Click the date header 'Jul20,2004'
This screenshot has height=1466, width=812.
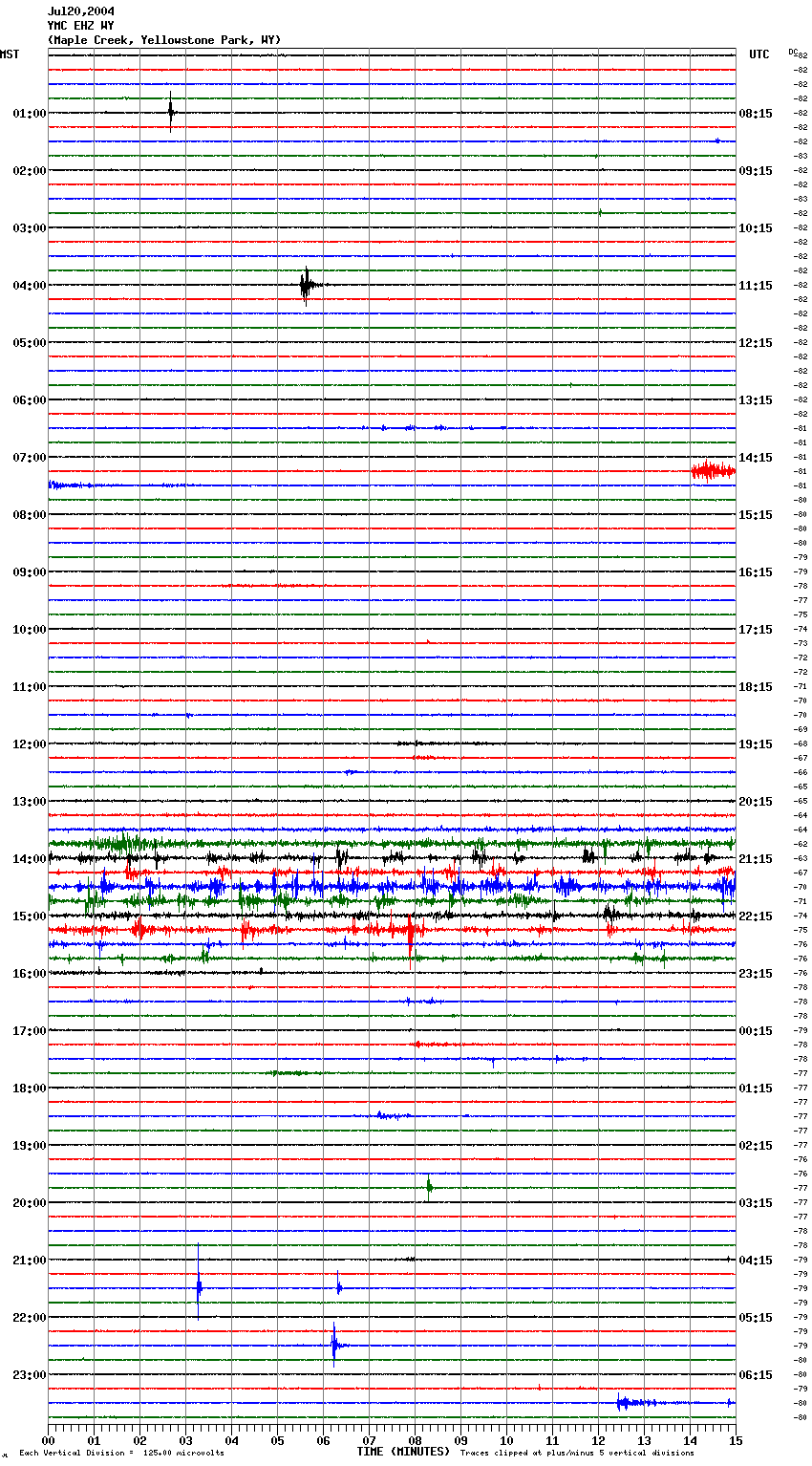[81, 11]
